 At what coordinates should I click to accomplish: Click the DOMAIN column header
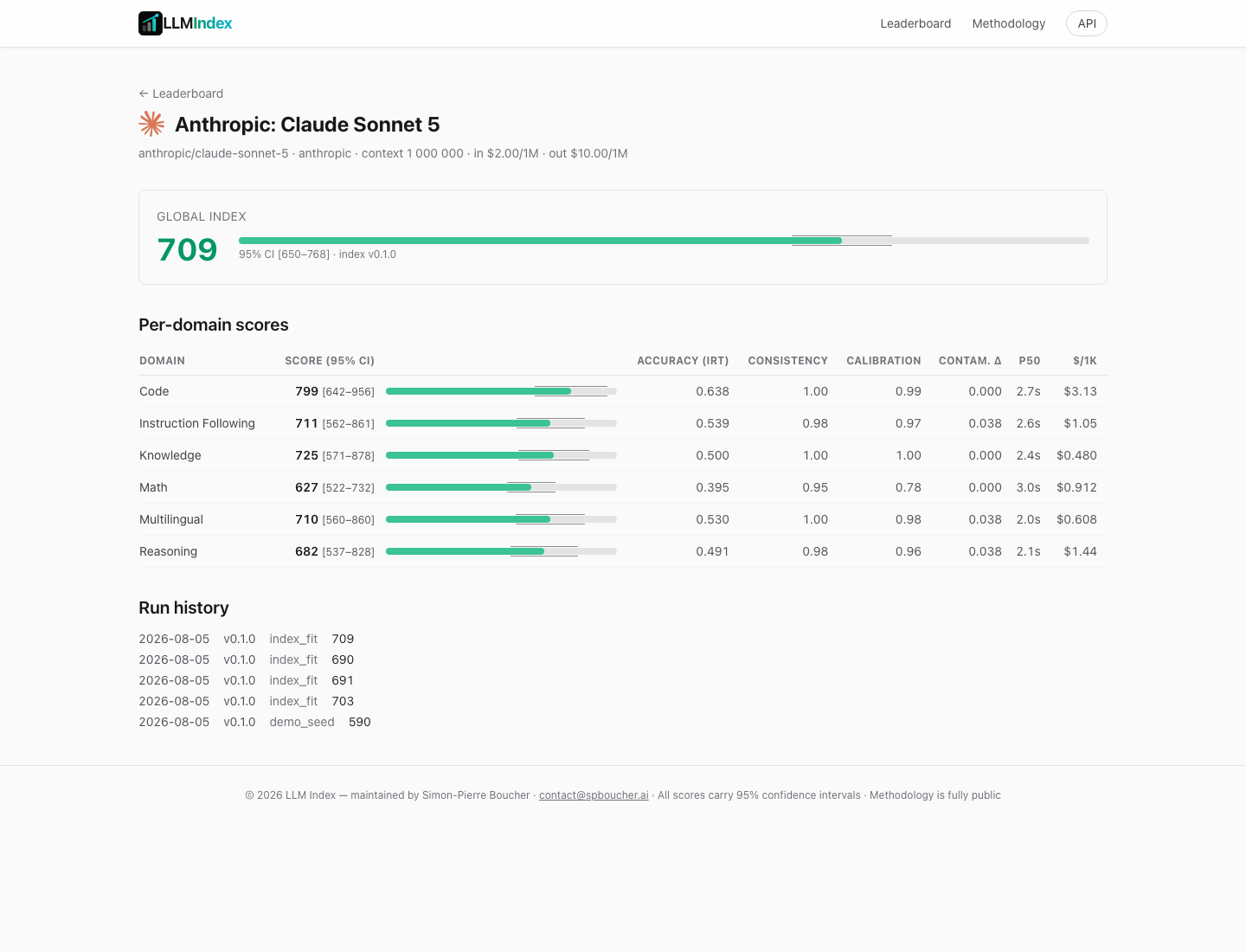[162, 361]
